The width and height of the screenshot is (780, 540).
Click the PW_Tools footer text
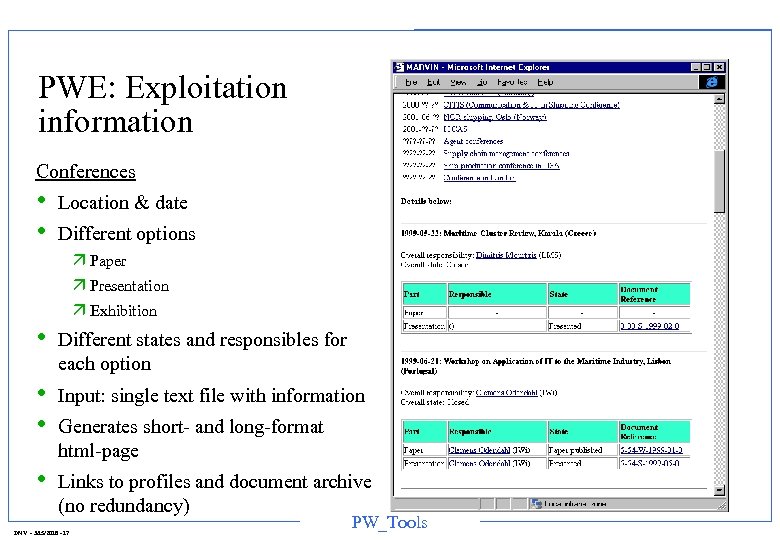pyautogui.click(x=390, y=522)
